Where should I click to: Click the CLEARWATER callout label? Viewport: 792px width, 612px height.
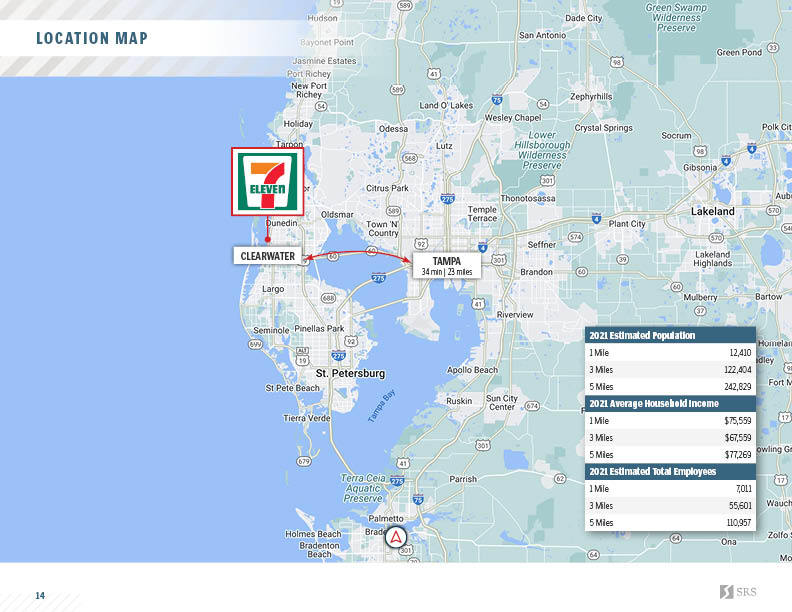[267, 256]
